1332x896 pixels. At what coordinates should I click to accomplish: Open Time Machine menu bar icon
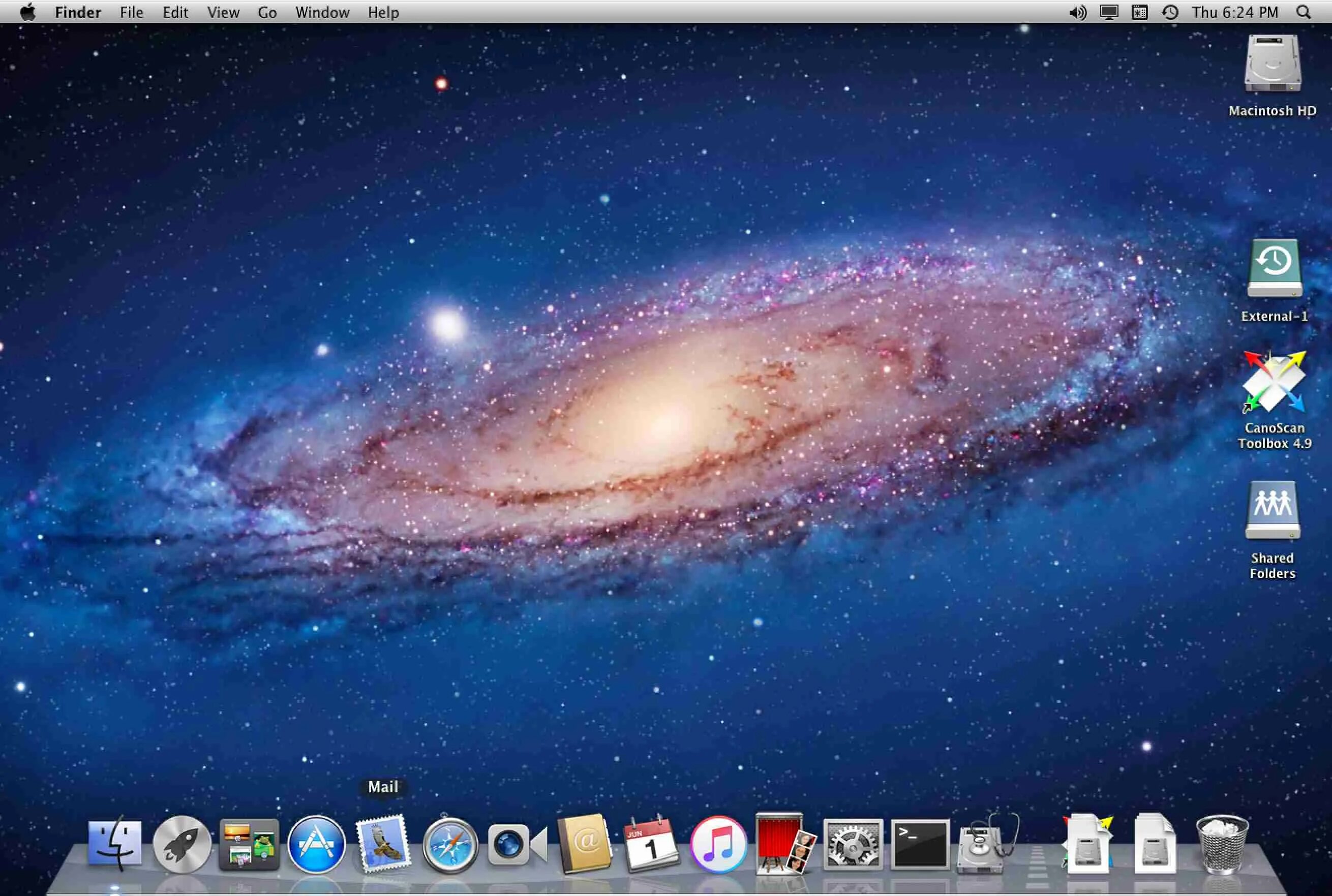1170,12
